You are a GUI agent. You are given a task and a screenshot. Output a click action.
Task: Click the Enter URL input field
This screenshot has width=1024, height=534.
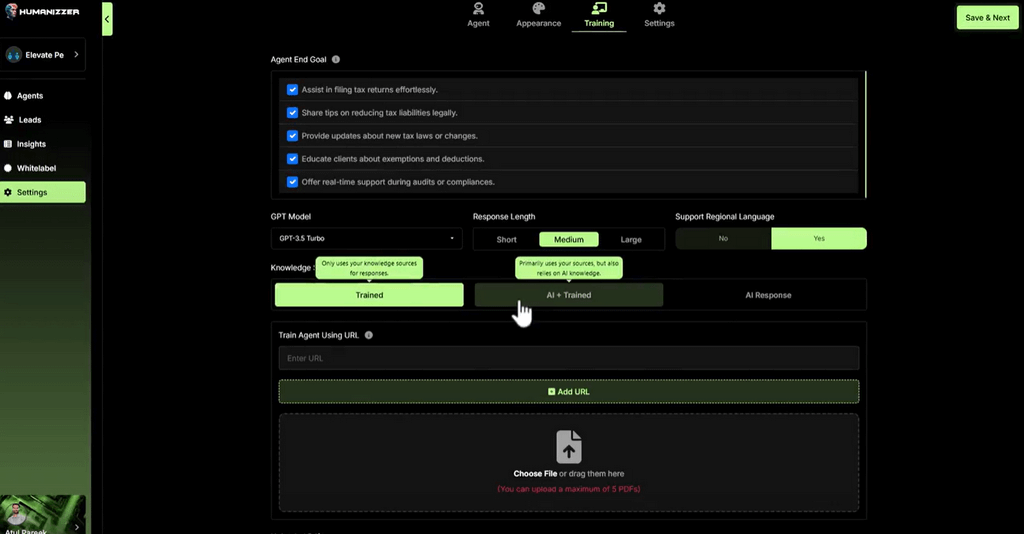click(x=568, y=358)
